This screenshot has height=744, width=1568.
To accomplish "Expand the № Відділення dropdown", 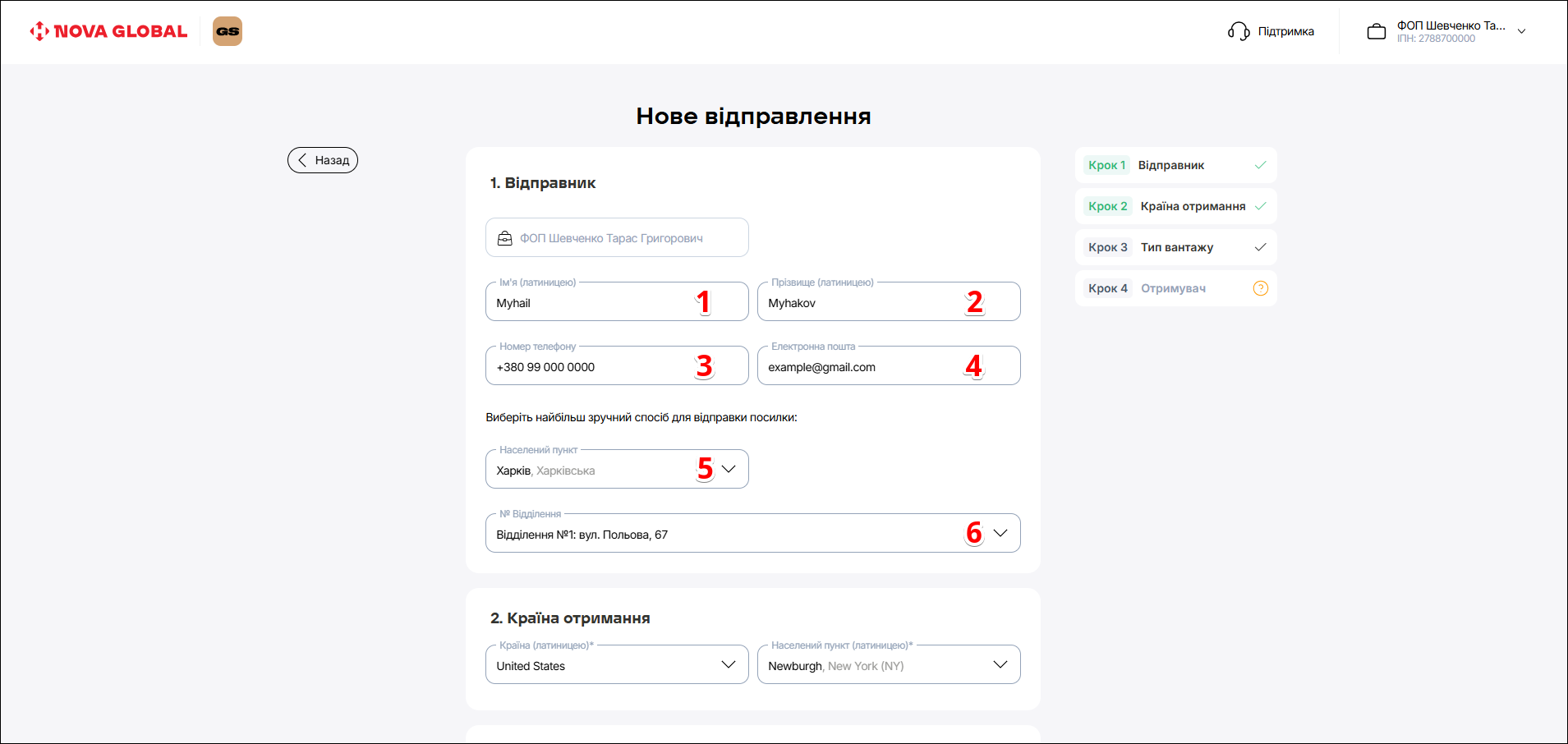I will 1000,533.
